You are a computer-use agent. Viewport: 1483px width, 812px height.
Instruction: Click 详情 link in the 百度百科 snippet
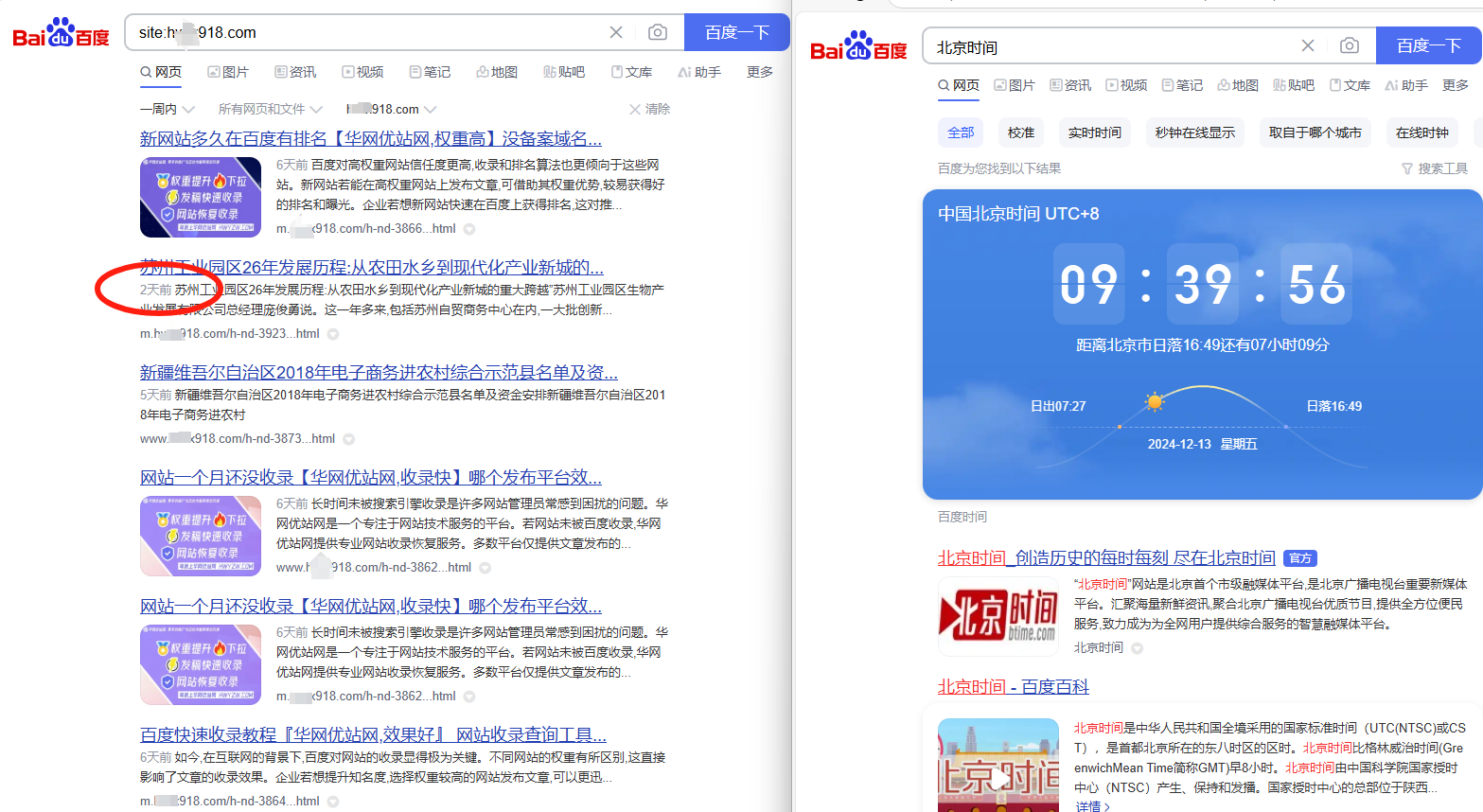[x=1093, y=806]
